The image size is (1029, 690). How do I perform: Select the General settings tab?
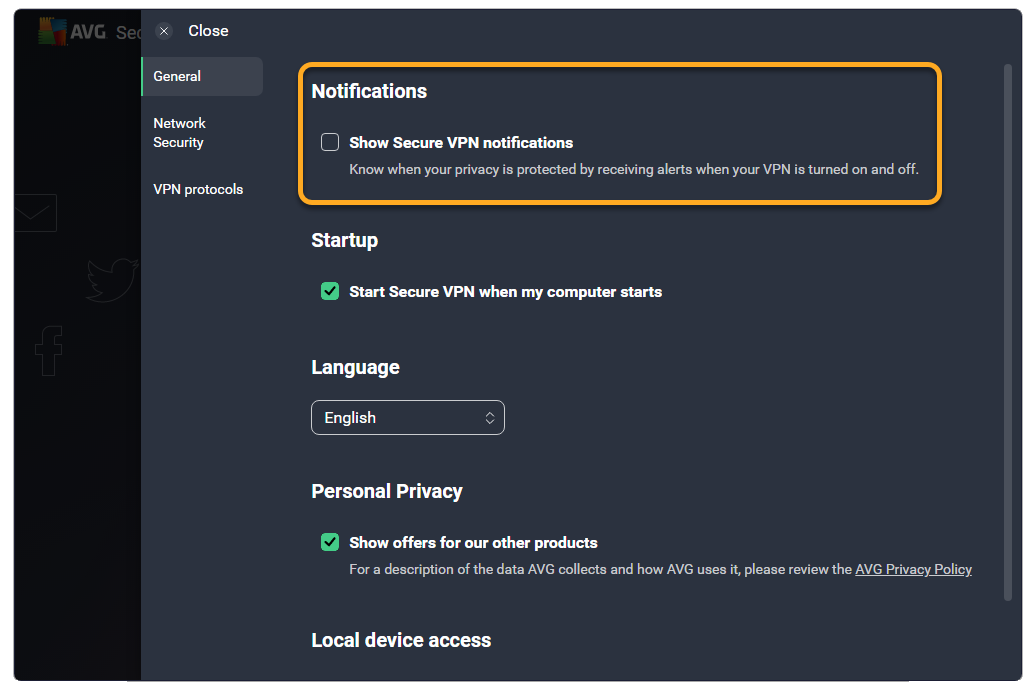[x=201, y=76]
